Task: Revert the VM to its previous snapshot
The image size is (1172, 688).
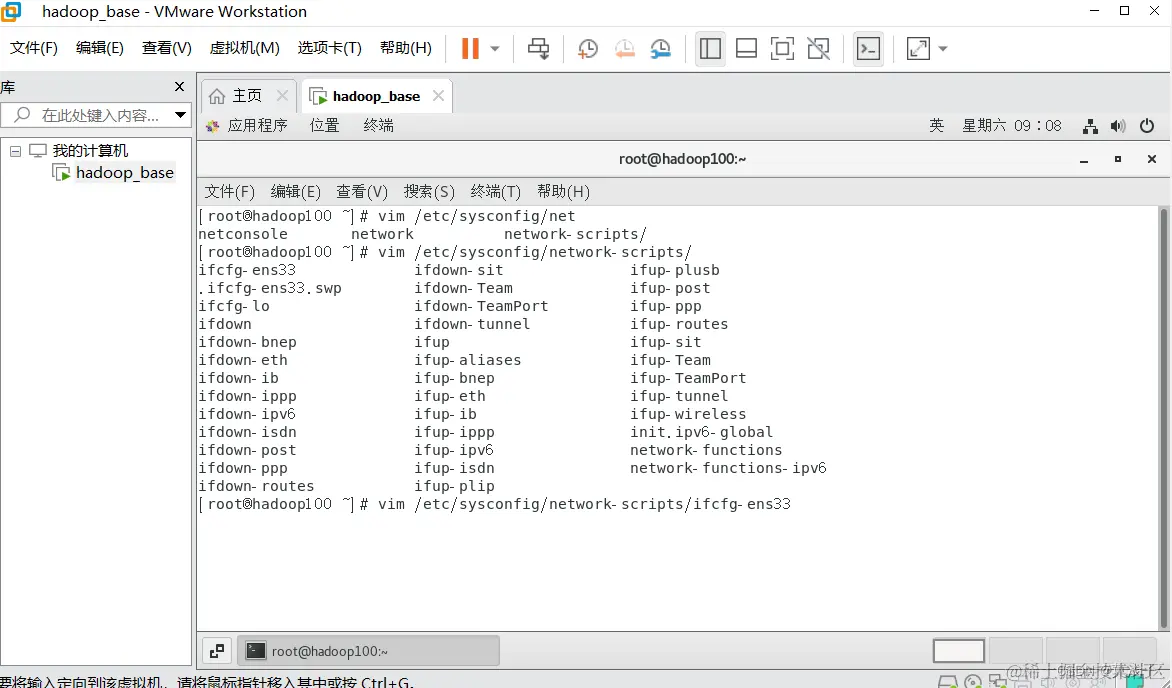Action: click(x=624, y=49)
